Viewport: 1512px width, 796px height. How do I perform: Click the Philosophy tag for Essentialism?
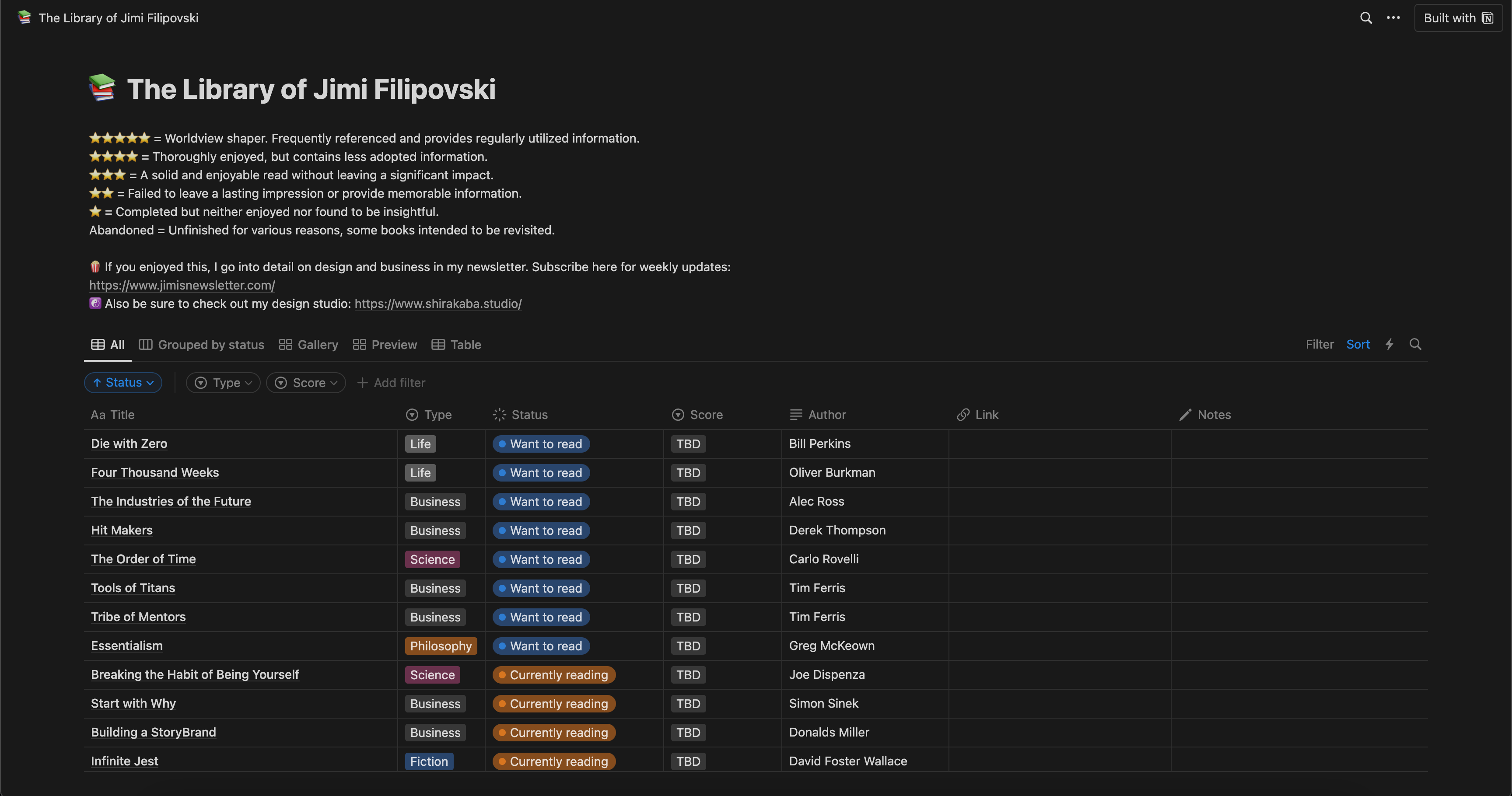[441, 646]
